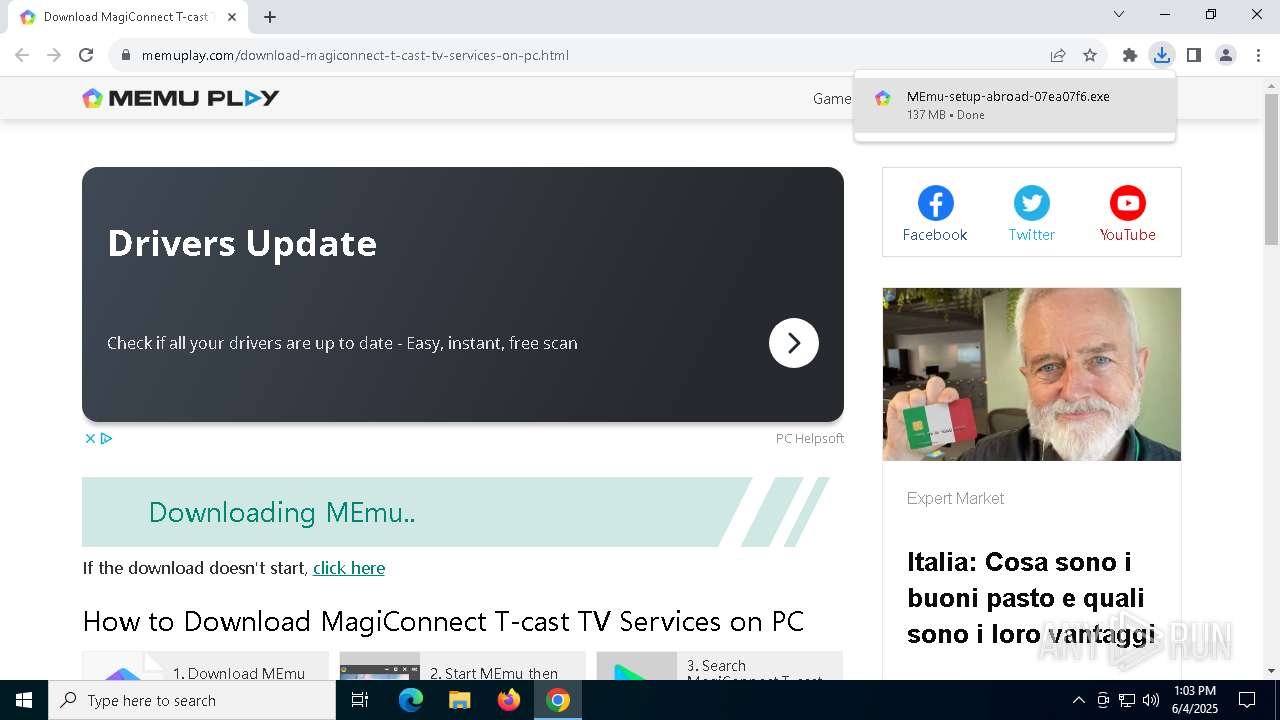Click the Drivers Update ad headline
Image resolution: width=1280 pixels, height=720 pixels.
click(x=242, y=243)
